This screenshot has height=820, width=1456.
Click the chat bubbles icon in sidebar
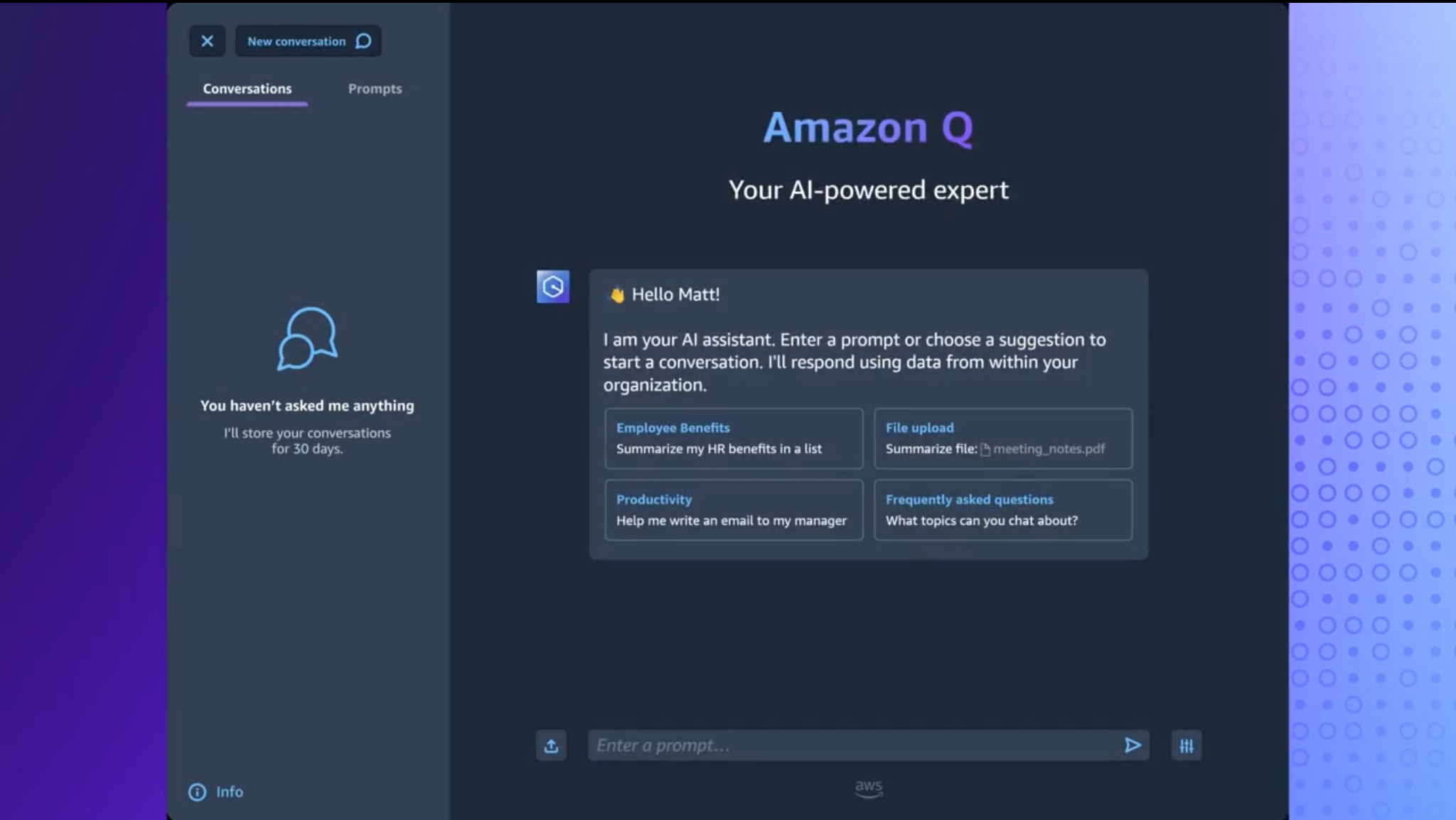307,339
